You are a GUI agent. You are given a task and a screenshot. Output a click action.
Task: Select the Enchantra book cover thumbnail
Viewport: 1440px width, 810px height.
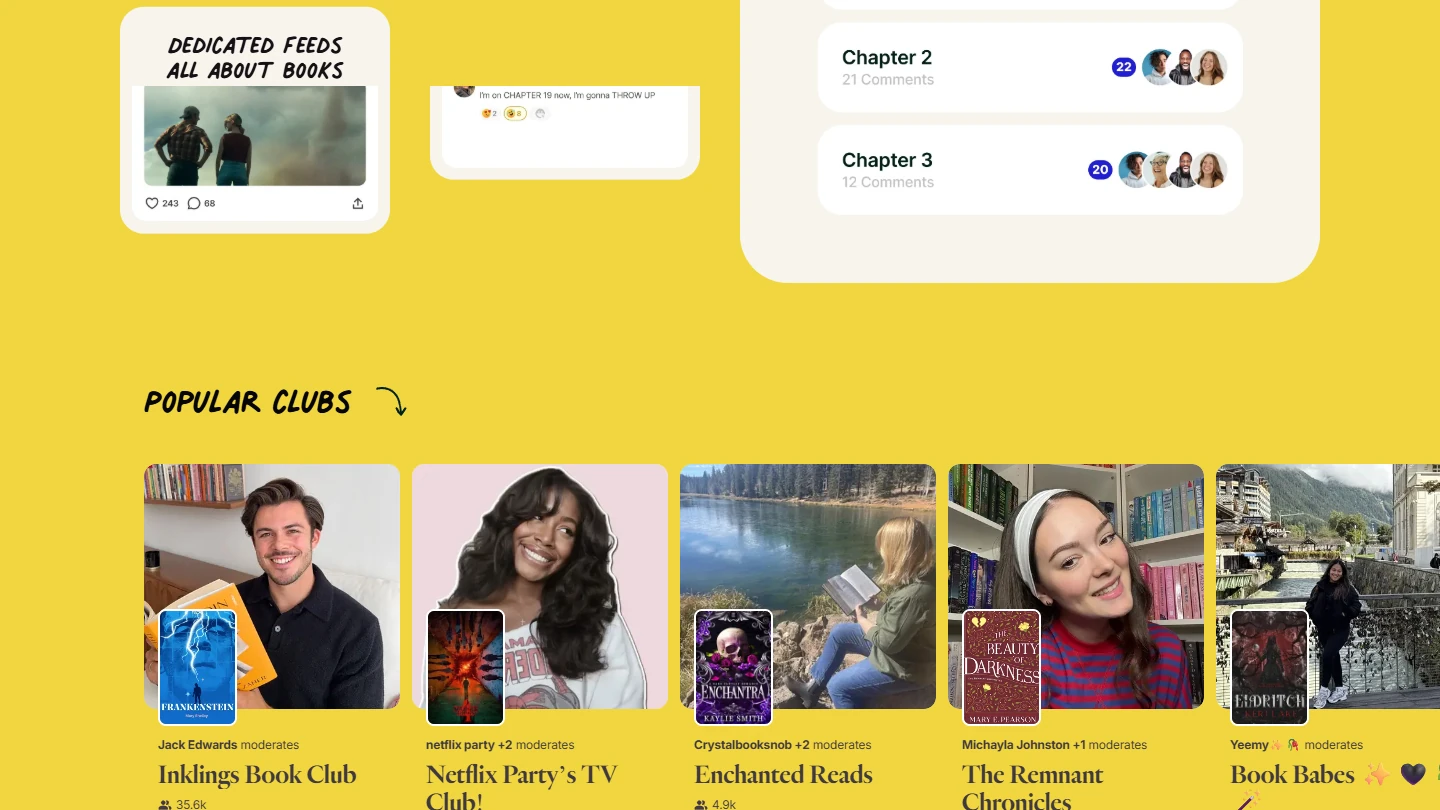pos(734,667)
